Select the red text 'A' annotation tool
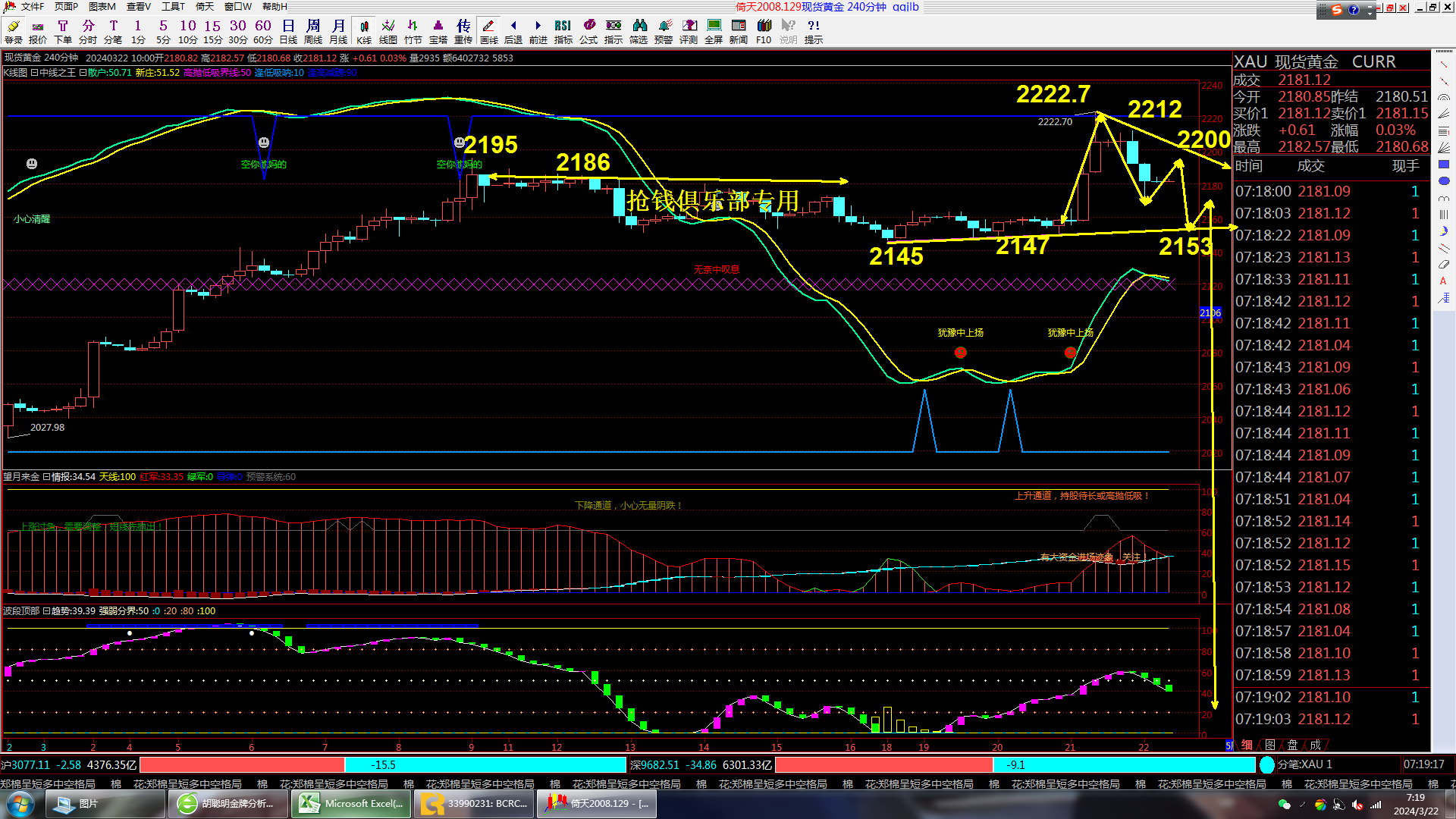 (x=1443, y=281)
